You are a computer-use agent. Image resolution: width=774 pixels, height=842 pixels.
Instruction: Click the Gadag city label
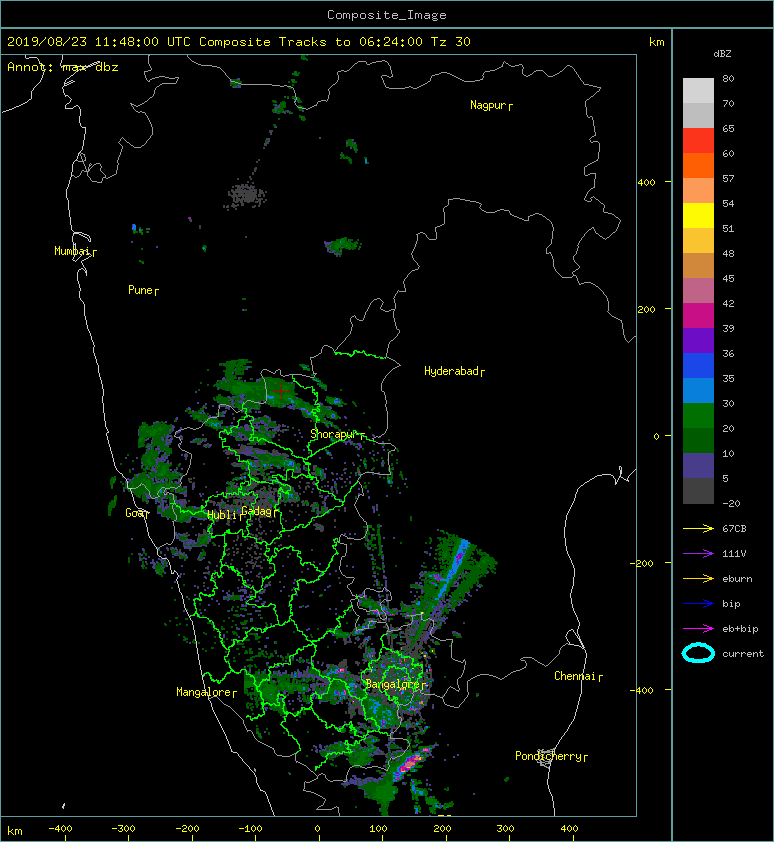tap(257, 511)
